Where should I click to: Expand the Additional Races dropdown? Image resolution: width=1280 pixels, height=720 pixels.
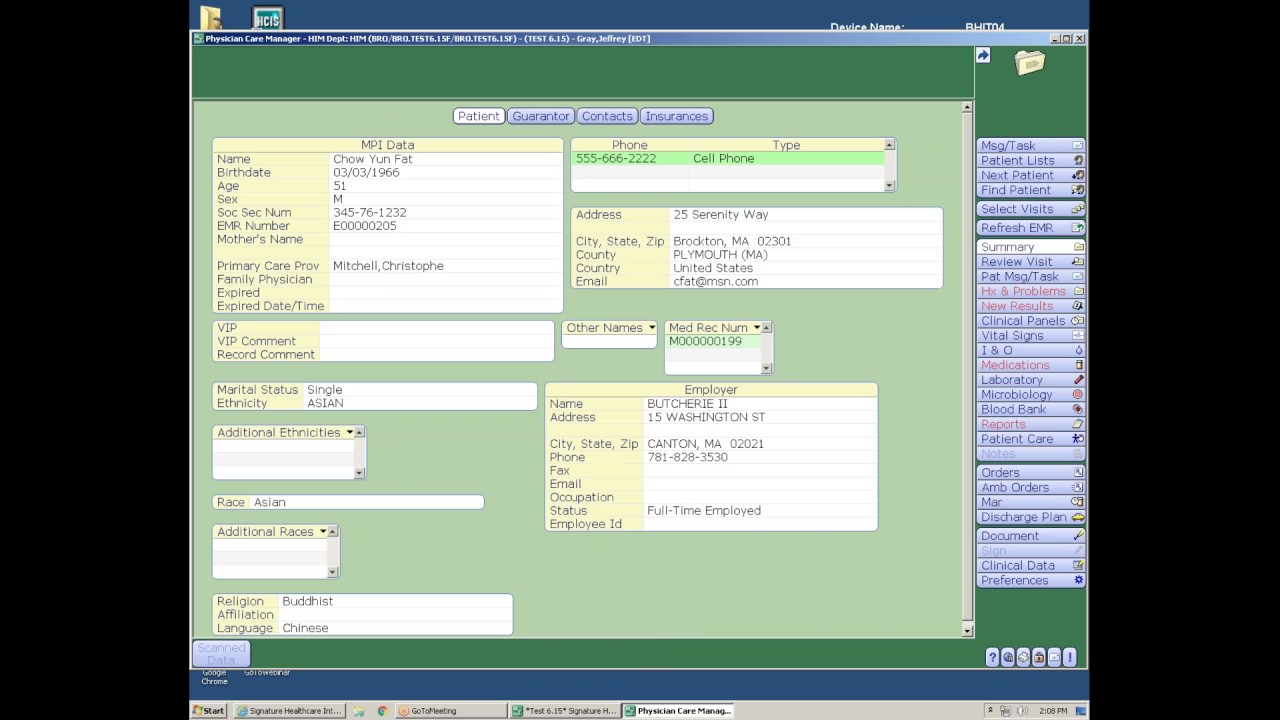(x=323, y=532)
